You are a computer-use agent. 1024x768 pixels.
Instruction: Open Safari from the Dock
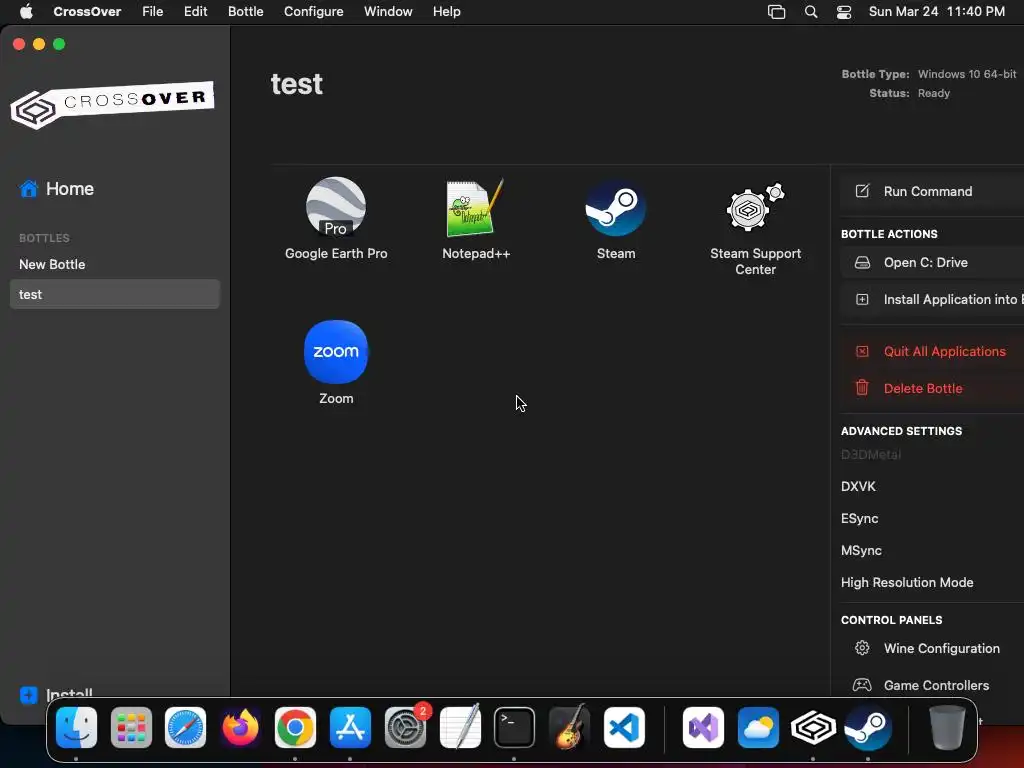tap(185, 728)
